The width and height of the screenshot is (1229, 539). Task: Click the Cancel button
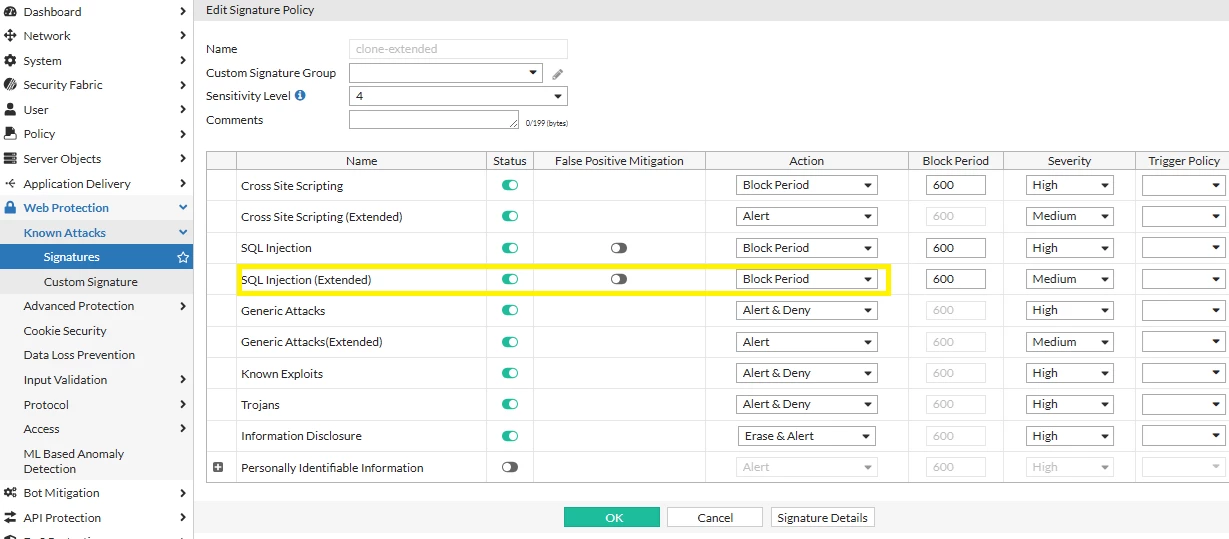click(x=715, y=517)
